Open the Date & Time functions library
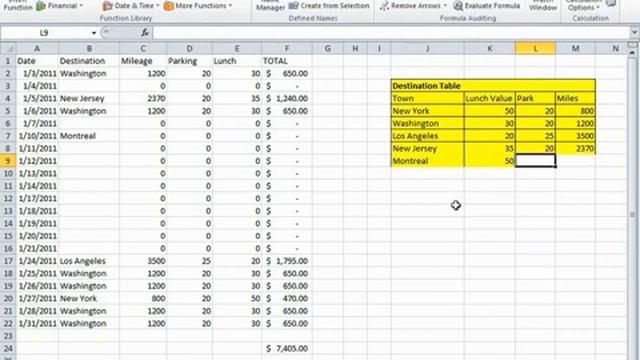Image resolution: width=640 pixels, height=360 pixels. click(x=131, y=6)
